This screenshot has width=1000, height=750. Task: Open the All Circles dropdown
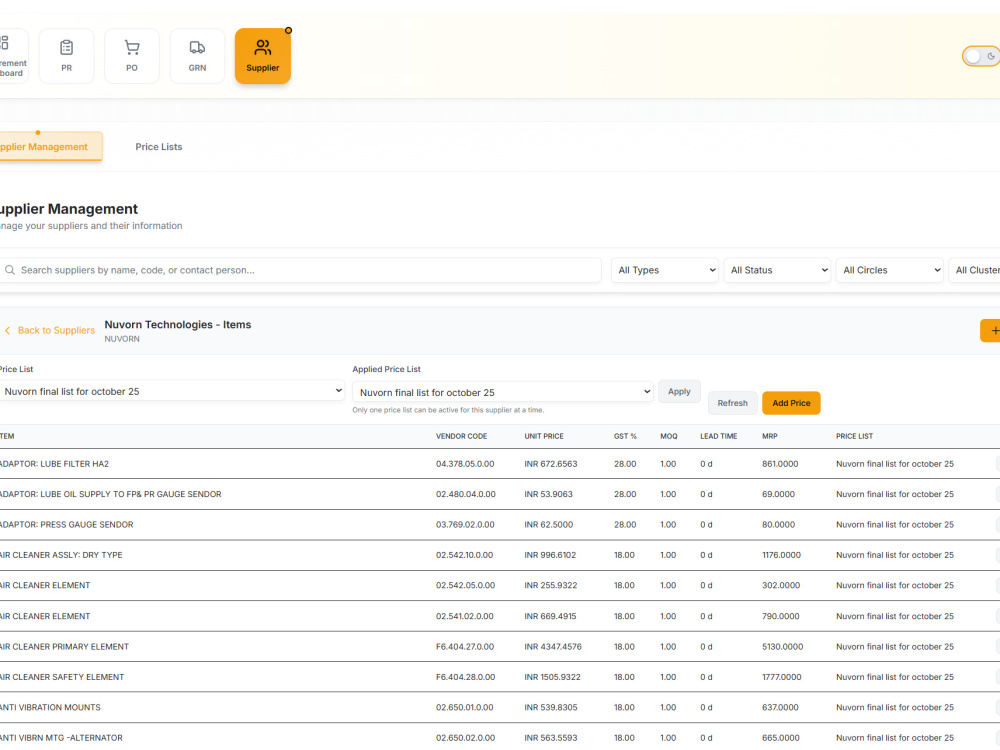pos(890,270)
